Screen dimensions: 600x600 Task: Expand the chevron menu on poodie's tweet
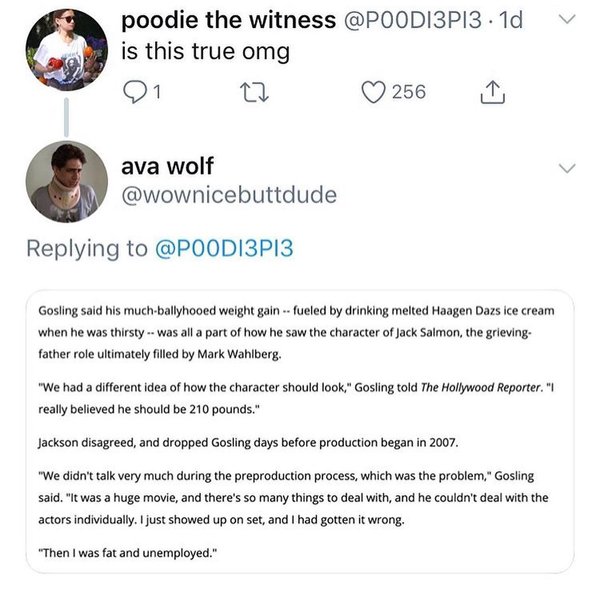tap(566, 20)
